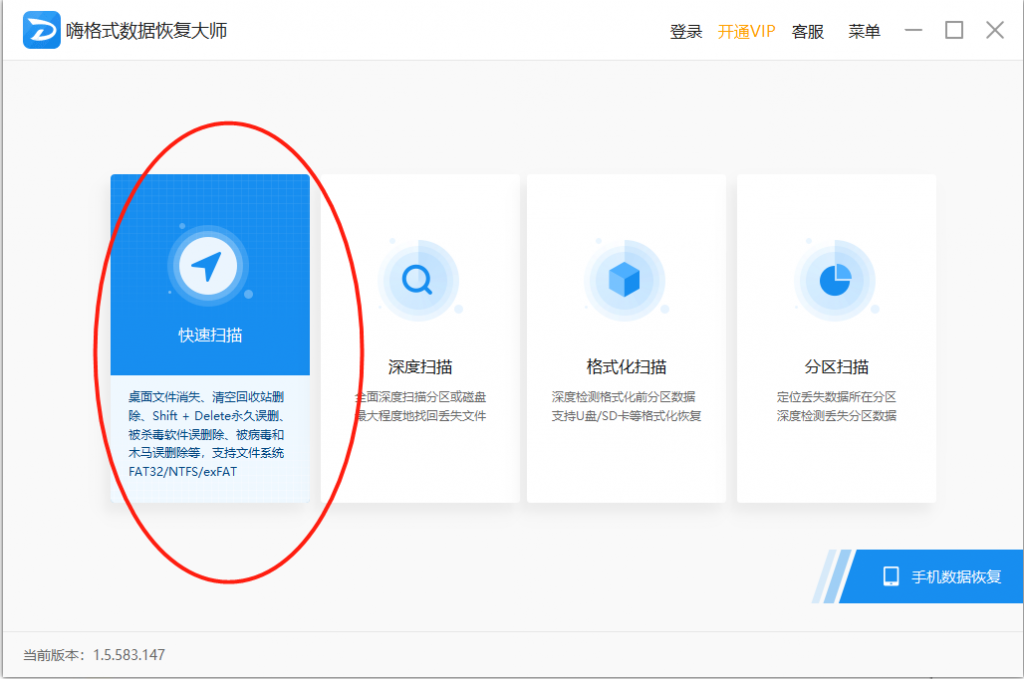
Task: Click the text 深度检测格式化前分区数据
Action: coord(624,397)
